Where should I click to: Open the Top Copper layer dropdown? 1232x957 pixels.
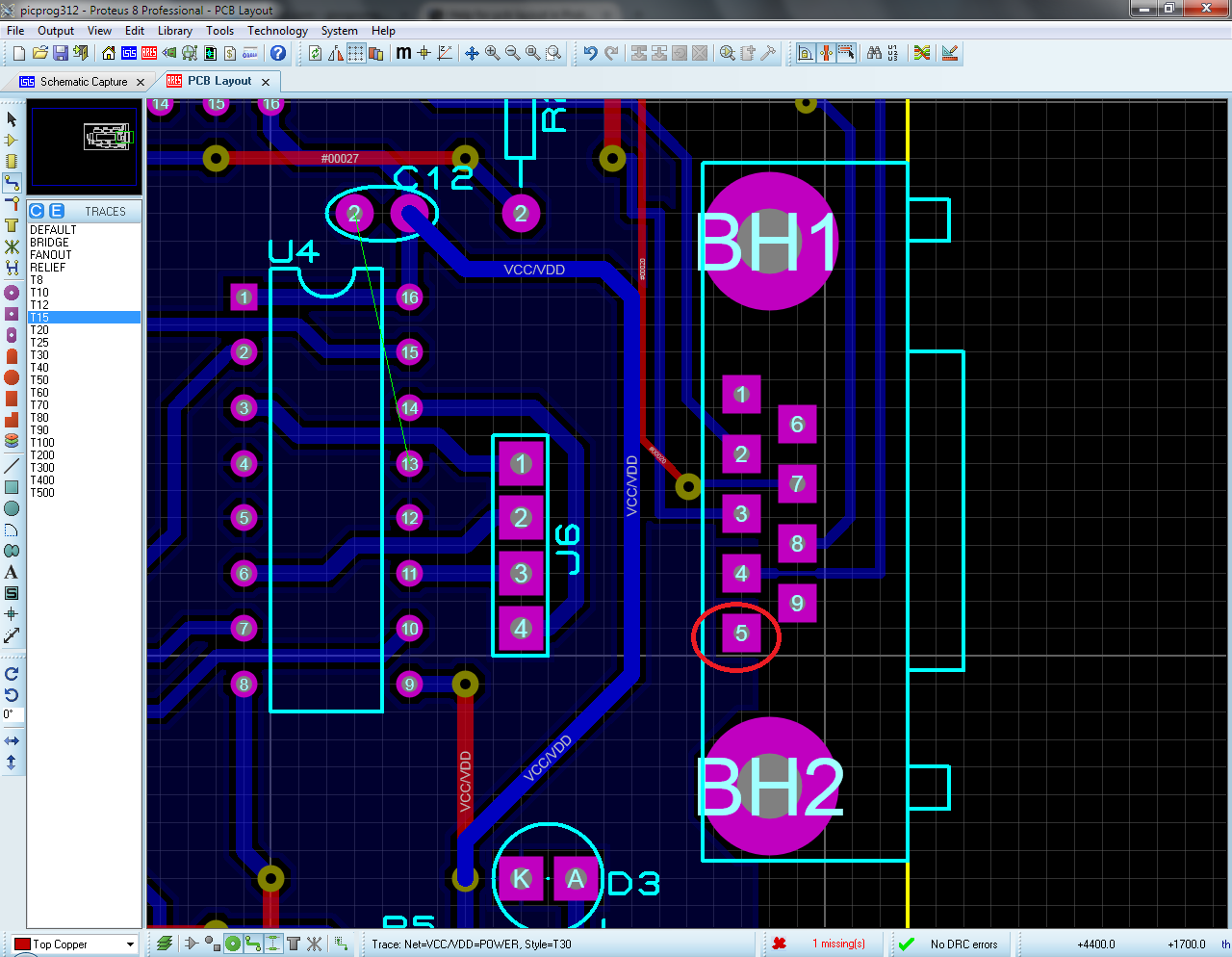[72, 944]
